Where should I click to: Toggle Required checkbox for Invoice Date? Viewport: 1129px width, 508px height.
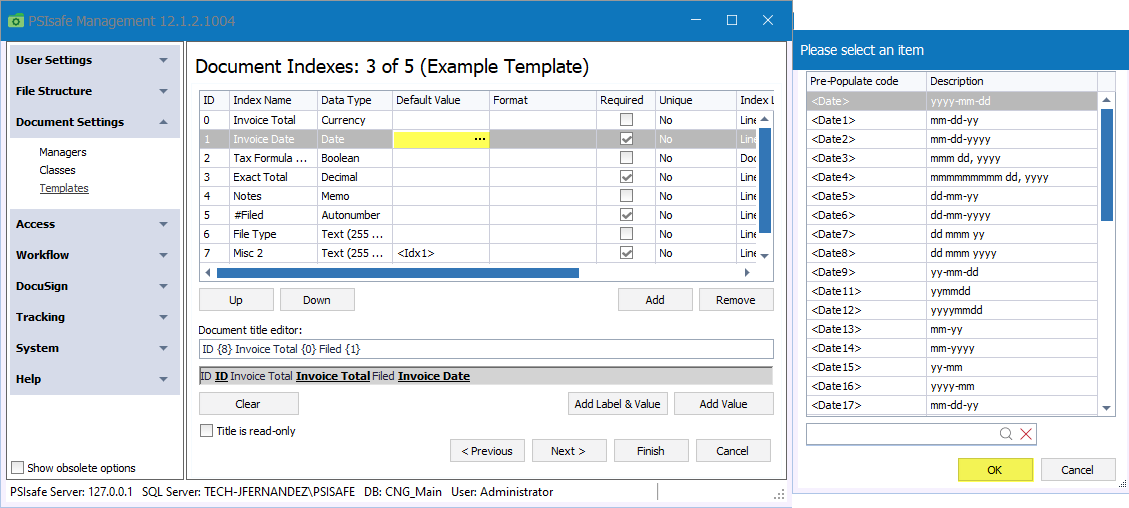click(627, 139)
